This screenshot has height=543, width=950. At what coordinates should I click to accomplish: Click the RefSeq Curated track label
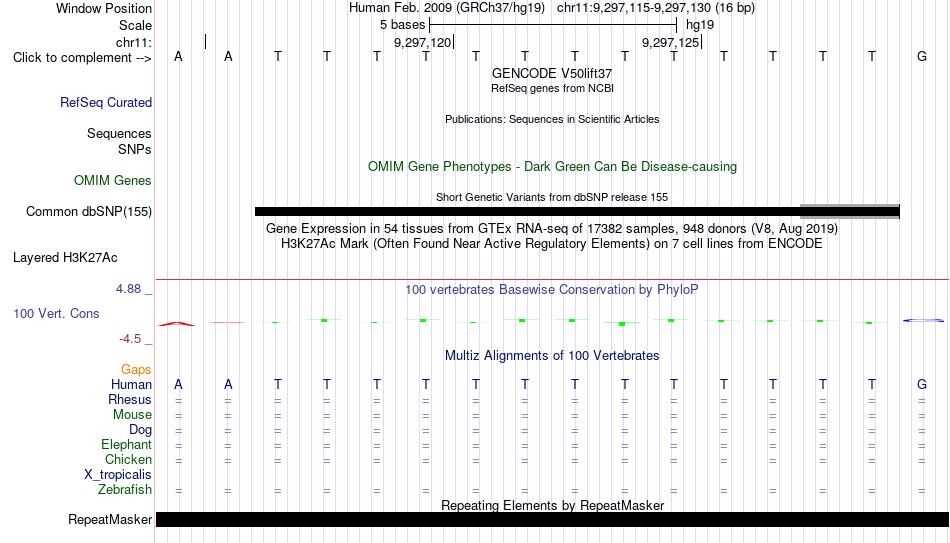point(105,102)
